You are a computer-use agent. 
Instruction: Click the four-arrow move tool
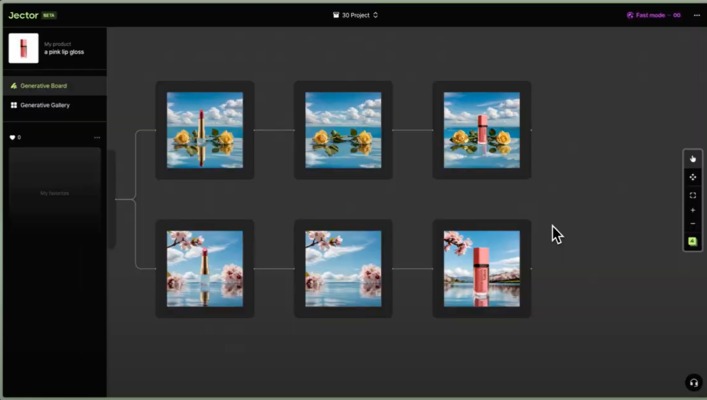[692, 177]
